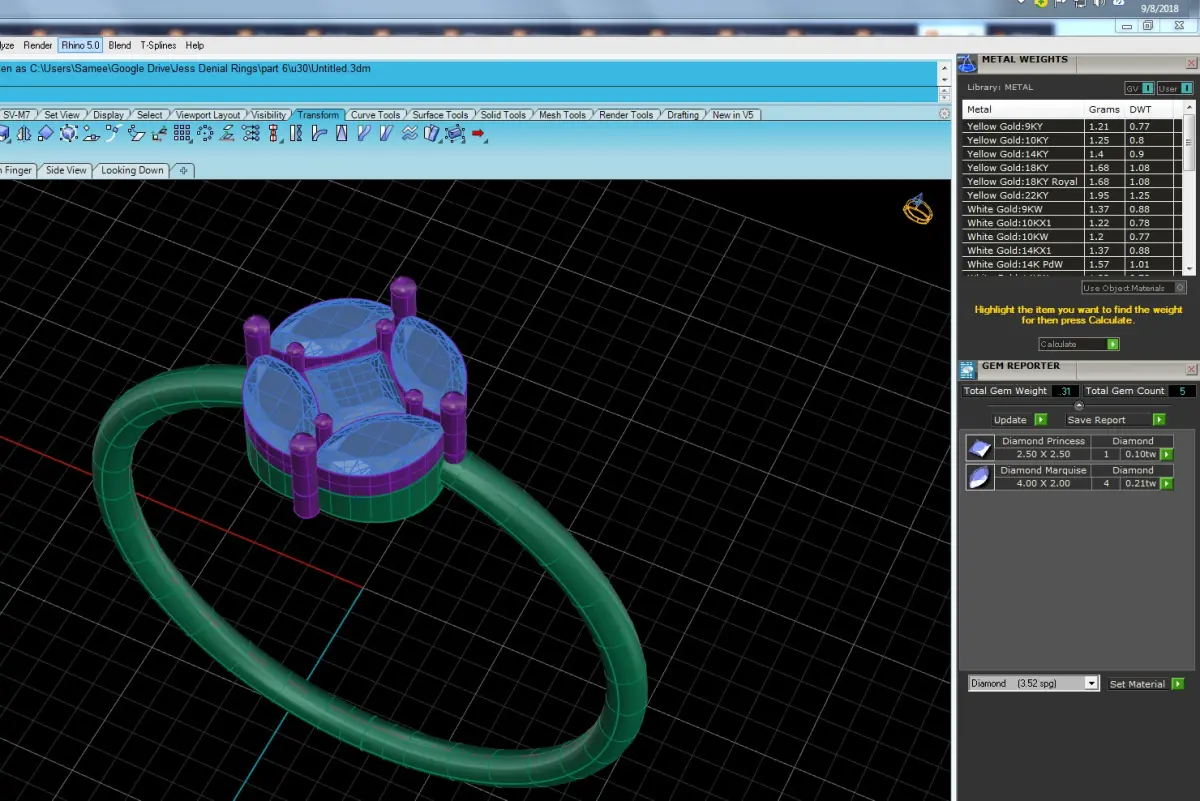This screenshot has width=1200, height=801.
Task: Switch to the Looking Down viewport tab
Action: tap(132, 170)
